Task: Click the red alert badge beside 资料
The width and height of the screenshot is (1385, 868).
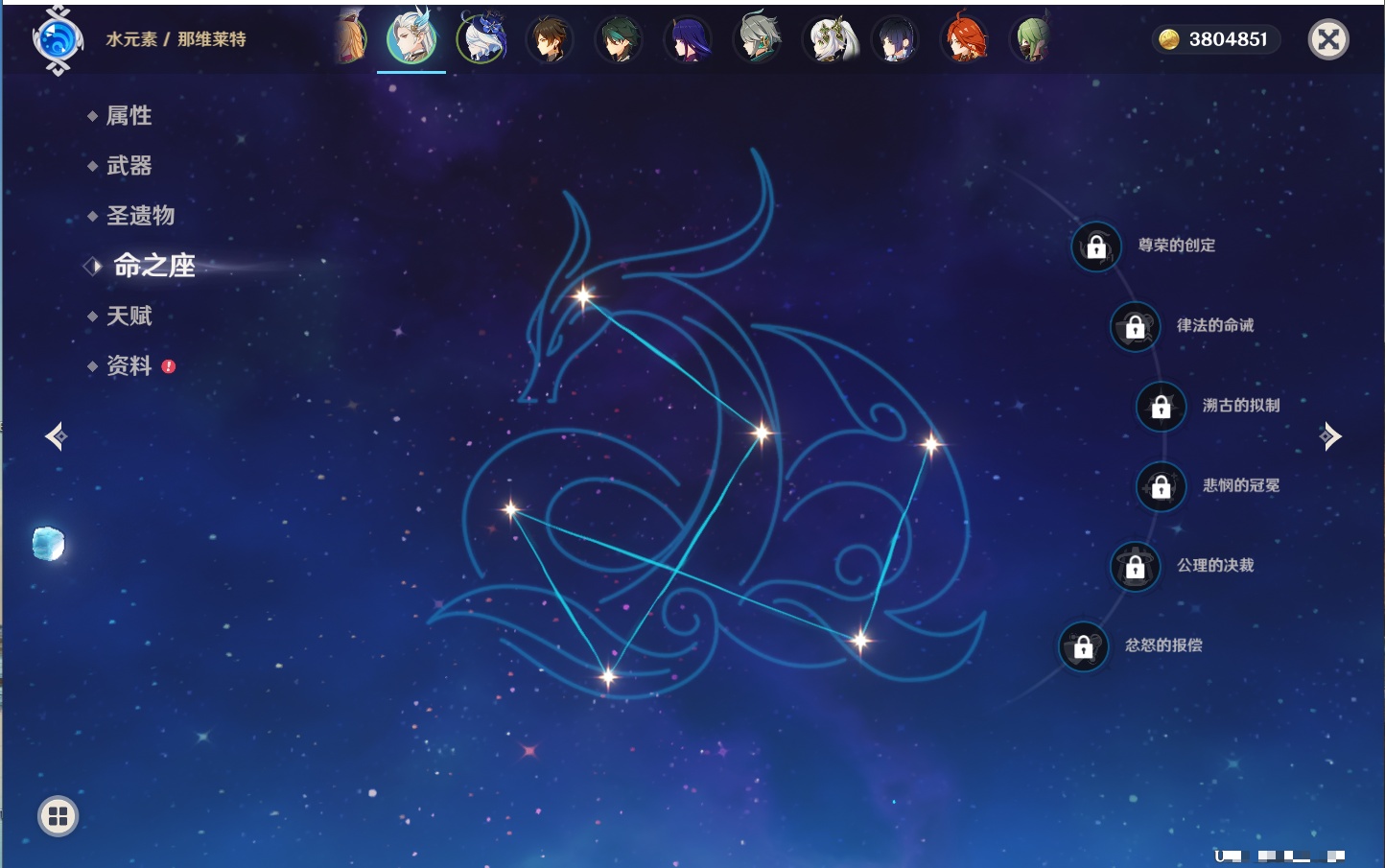Action: 169,366
